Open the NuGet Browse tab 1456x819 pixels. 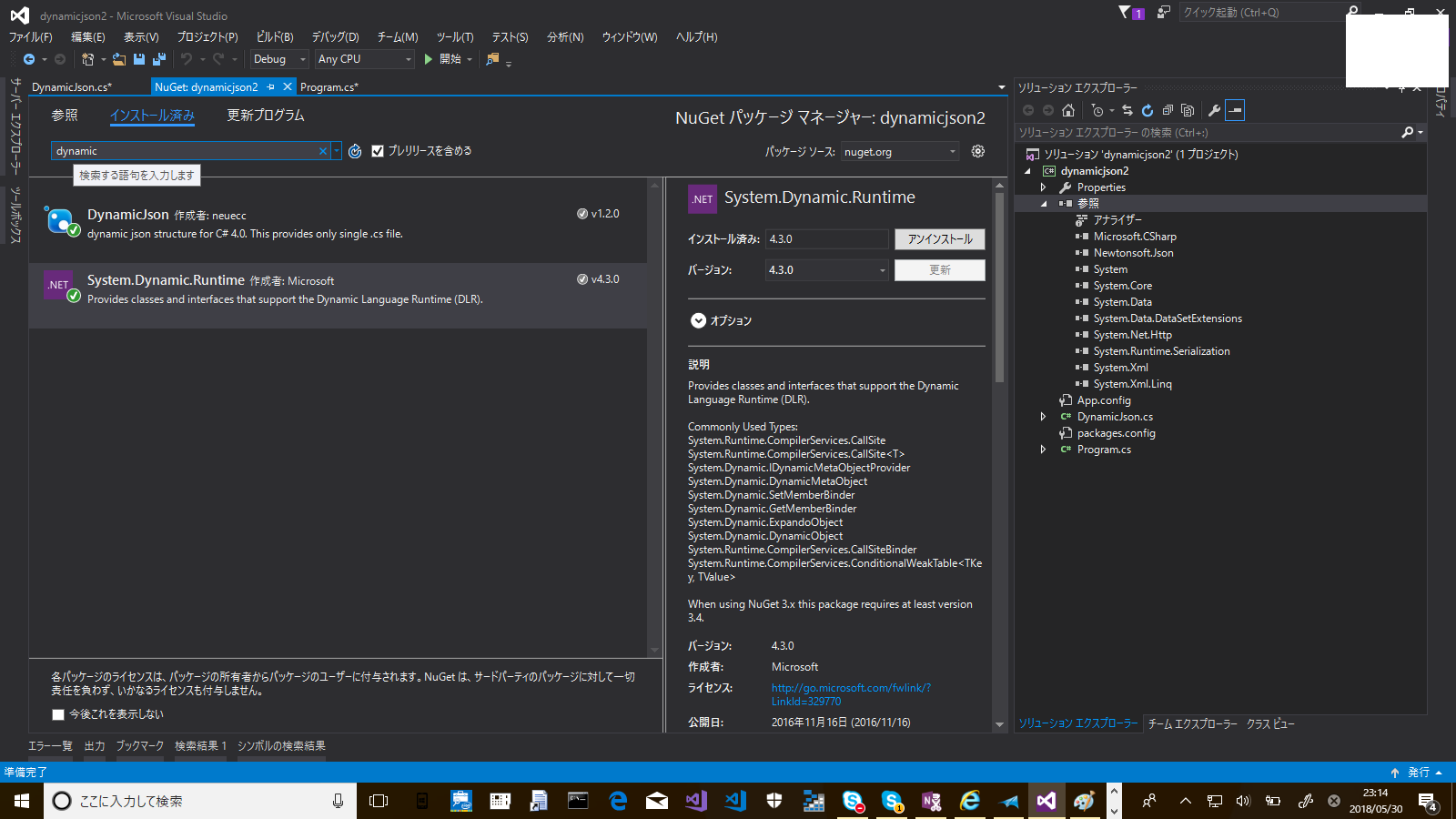pyautogui.click(x=65, y=116)
